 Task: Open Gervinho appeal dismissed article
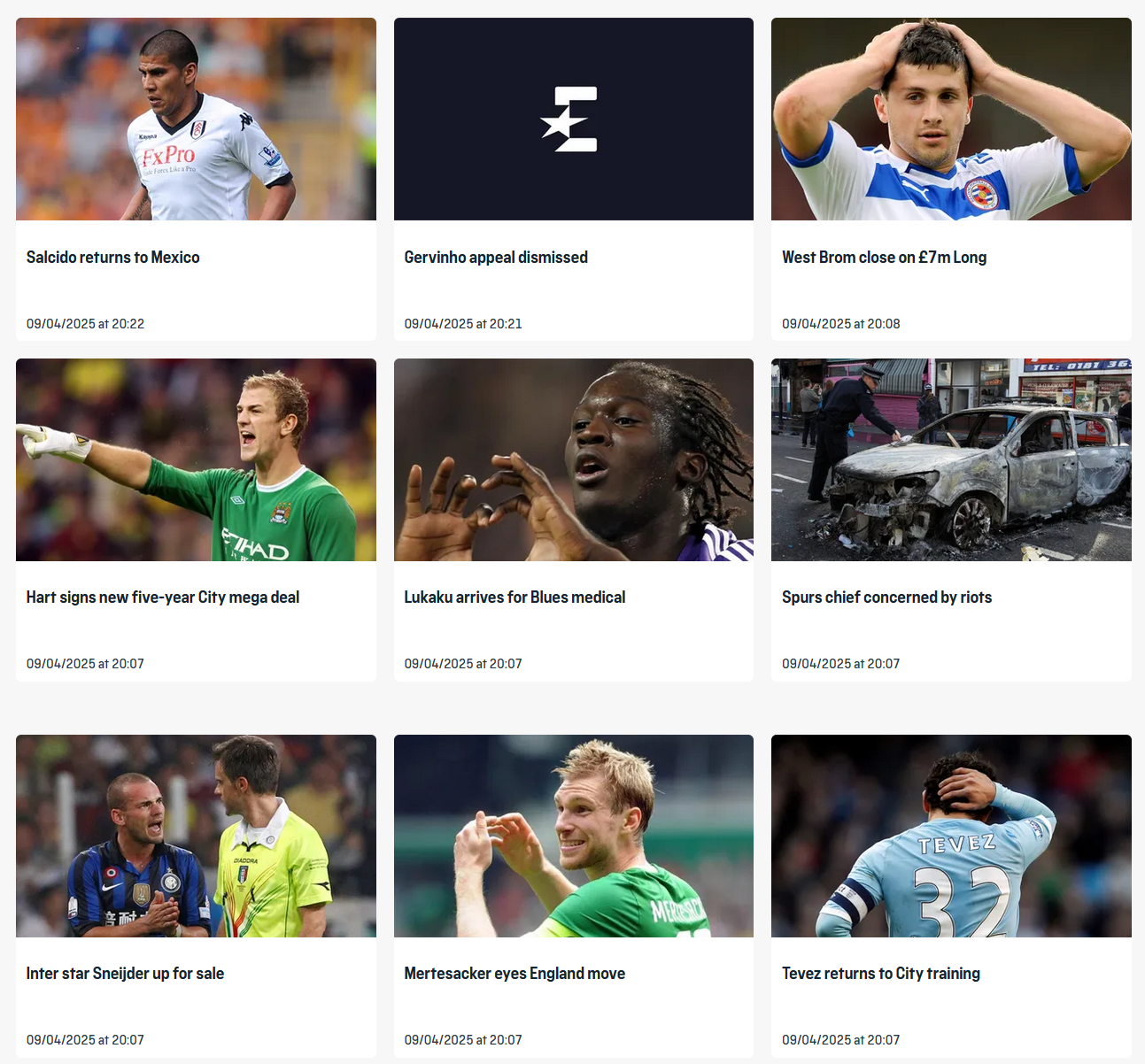[x=496, y=258]
